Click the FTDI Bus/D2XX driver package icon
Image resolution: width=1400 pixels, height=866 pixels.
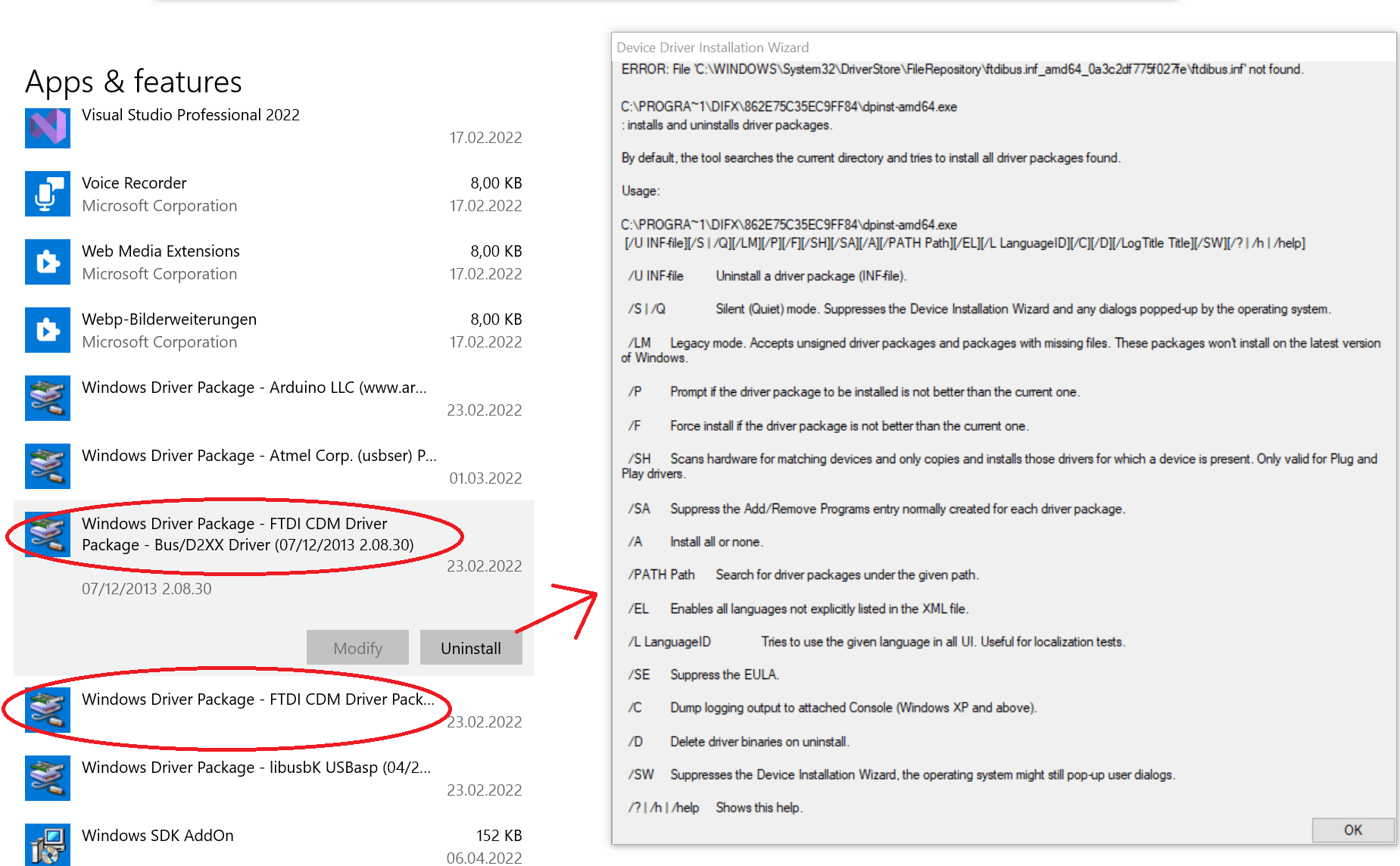click(x=48, y=534)
